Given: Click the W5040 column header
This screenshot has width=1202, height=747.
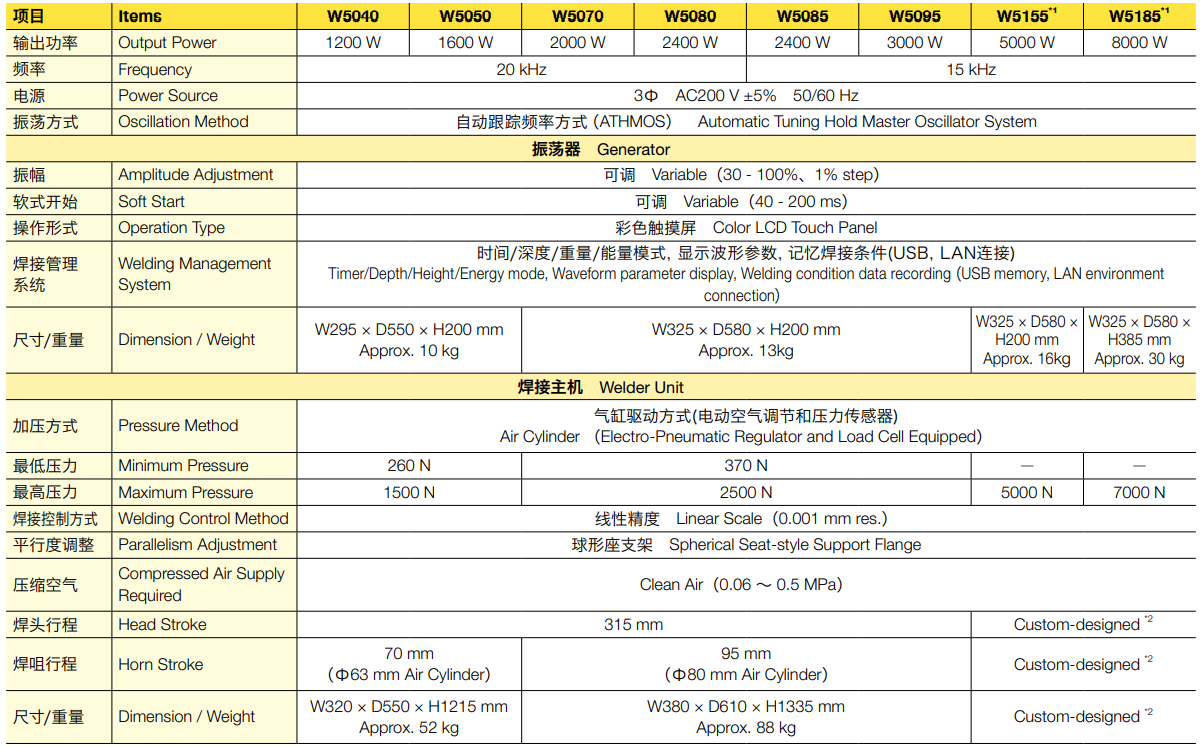Looking at the screenshot, I should coord(353,16).
